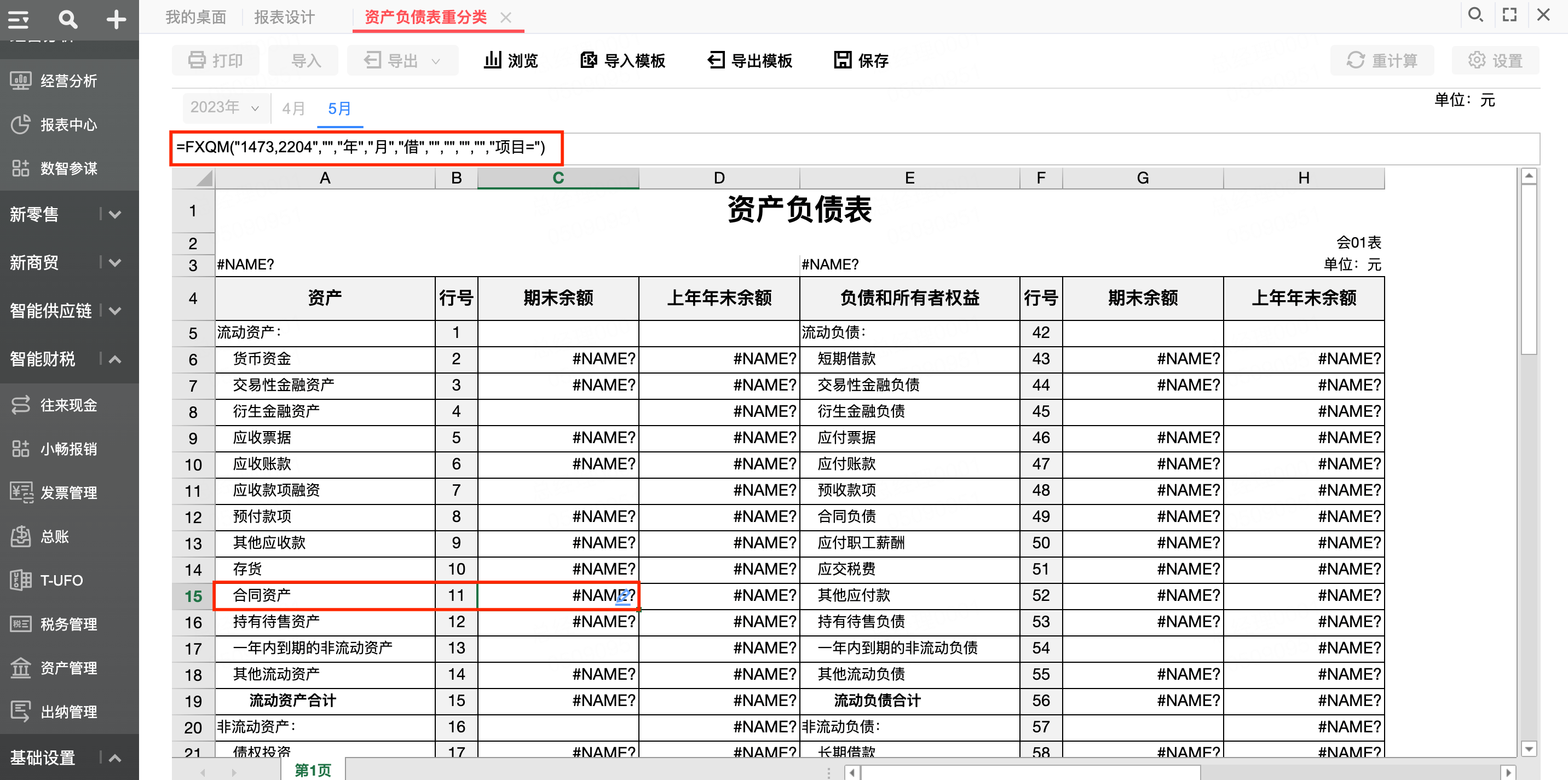This screenshot has height=780, width=1568.
Task: Click the plus add icon in sidebar
Action: (x=116, y=20)
